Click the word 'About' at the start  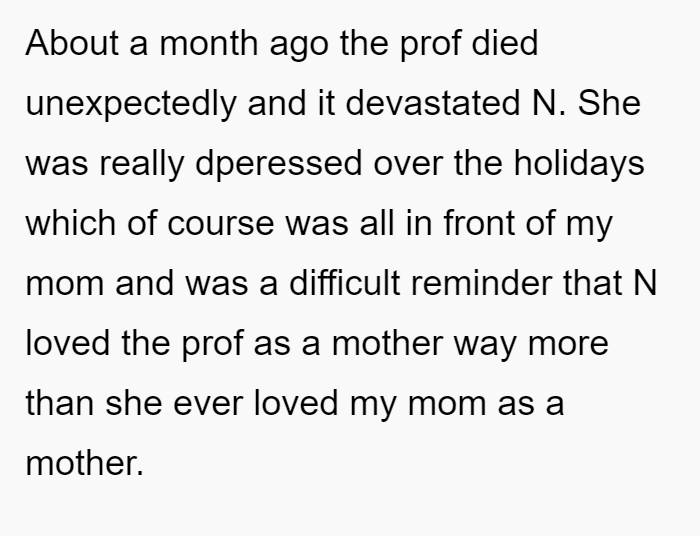click(72, 43)
